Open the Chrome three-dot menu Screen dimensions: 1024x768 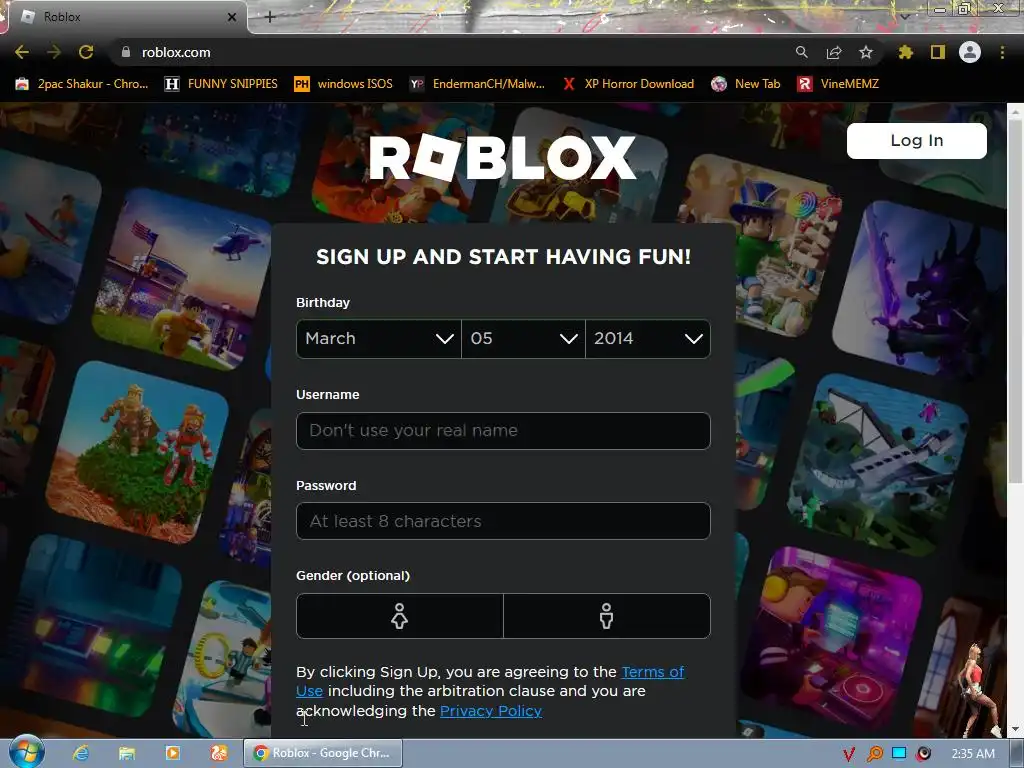point(1002,52)
